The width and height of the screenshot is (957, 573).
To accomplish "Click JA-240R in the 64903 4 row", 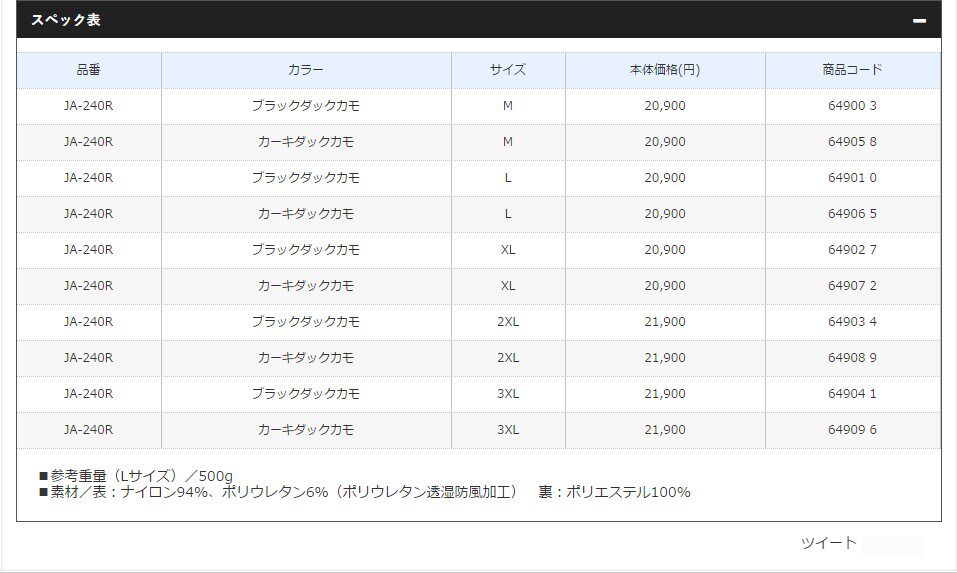I will pyautogui.click(x=88, y=322).
